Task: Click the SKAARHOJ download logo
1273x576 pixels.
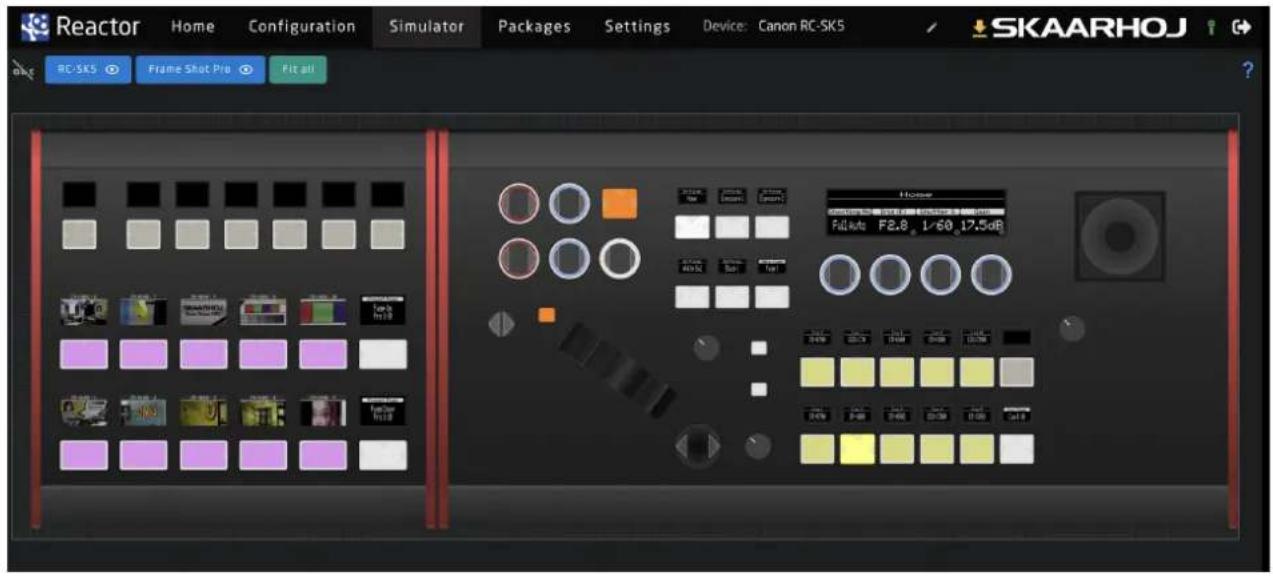Action: pos(1081,27)
